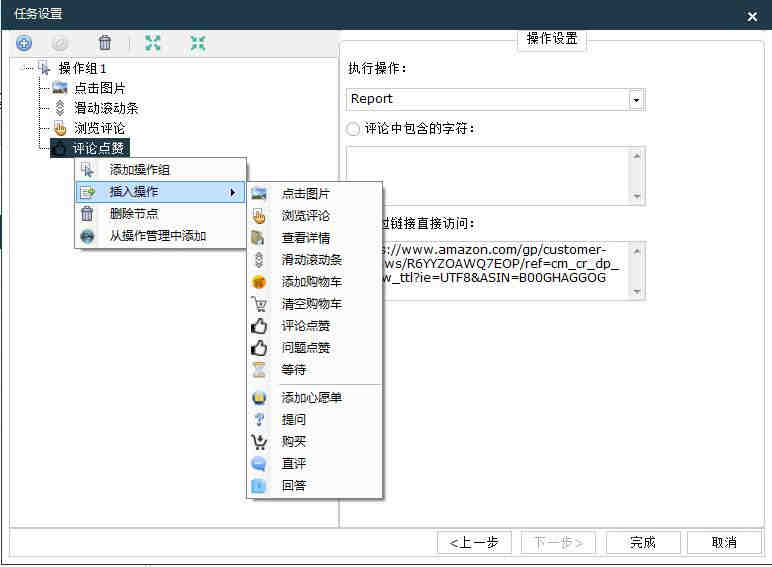Screen dimensions: 772x567
Task: Click up arrow of URL field scrollbar
Action: coord(637,251)
